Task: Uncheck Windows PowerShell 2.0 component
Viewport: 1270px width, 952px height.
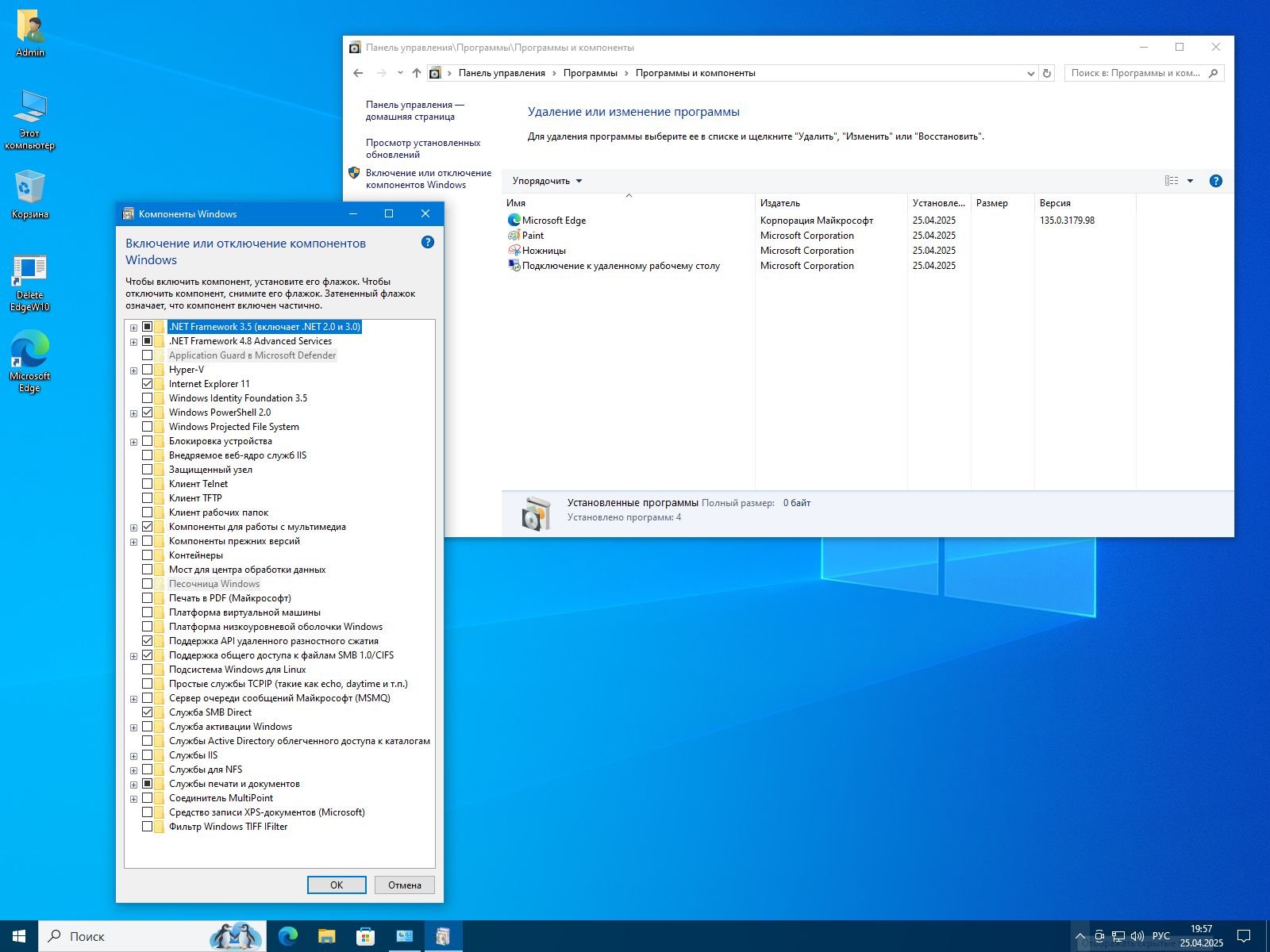Action: coord(147,413)
